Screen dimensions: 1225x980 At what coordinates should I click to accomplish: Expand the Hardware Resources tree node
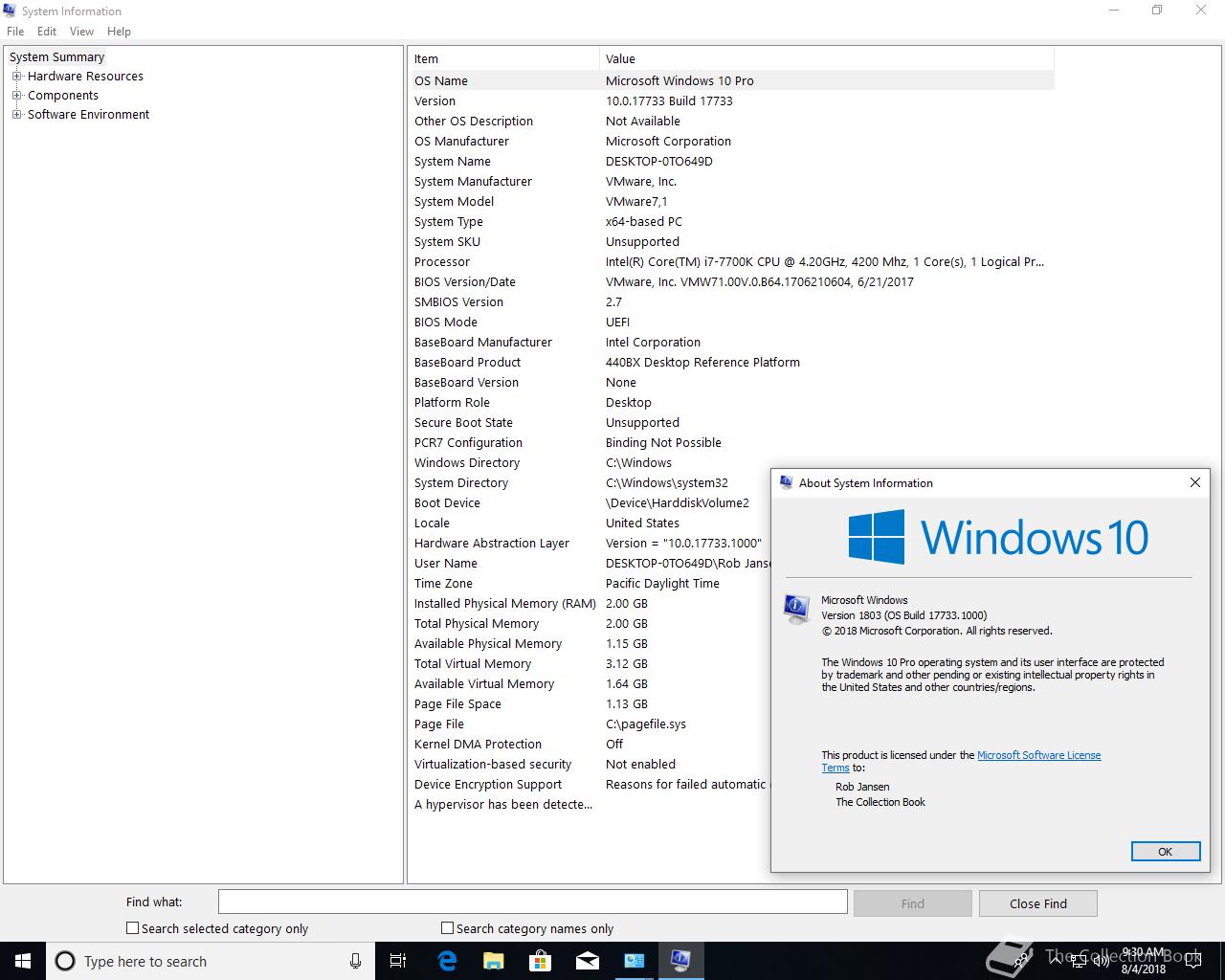coord(16,76)
